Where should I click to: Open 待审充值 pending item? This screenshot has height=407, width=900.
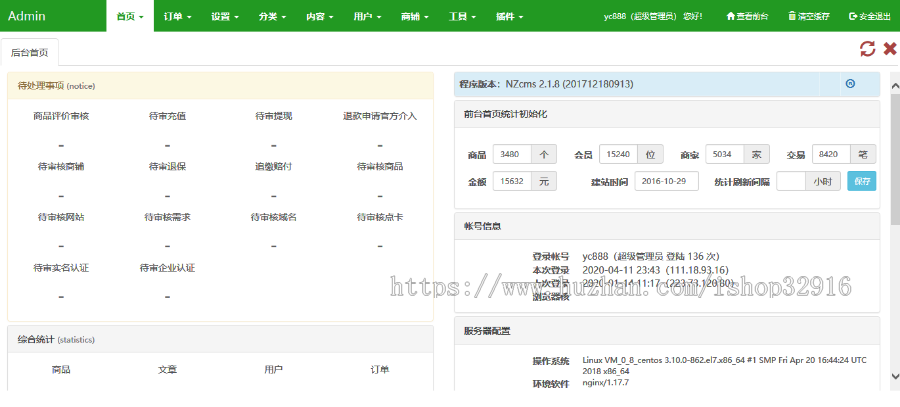point(168,116)
